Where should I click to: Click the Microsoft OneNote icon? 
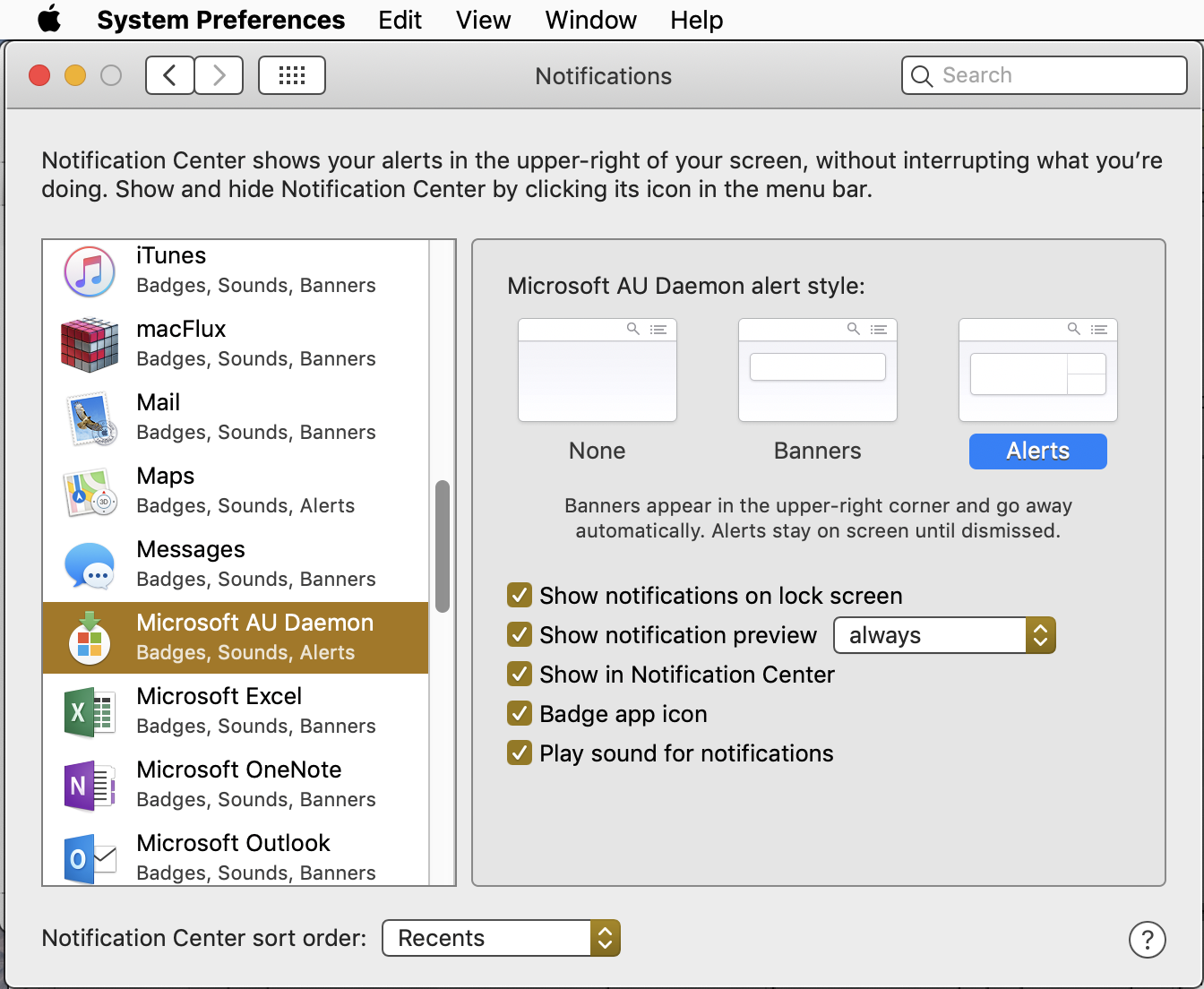90,786
